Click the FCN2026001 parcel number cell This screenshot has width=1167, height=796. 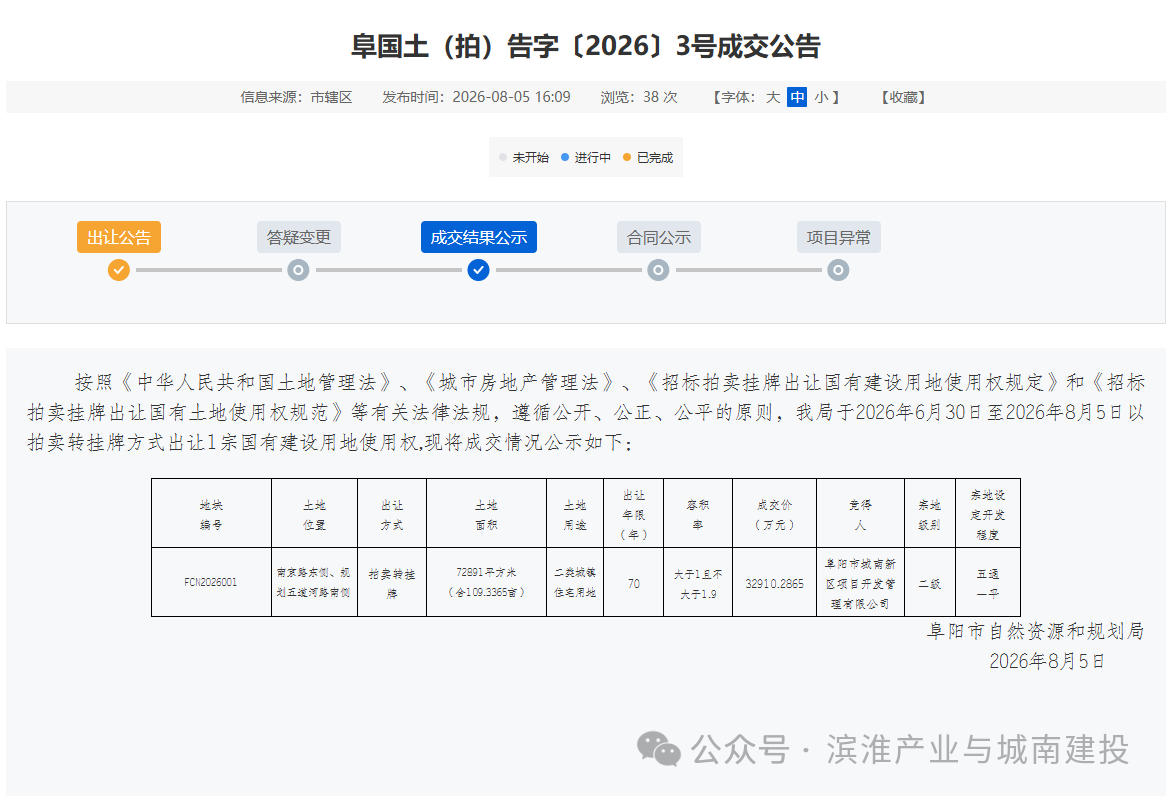(x=211, y=582)
